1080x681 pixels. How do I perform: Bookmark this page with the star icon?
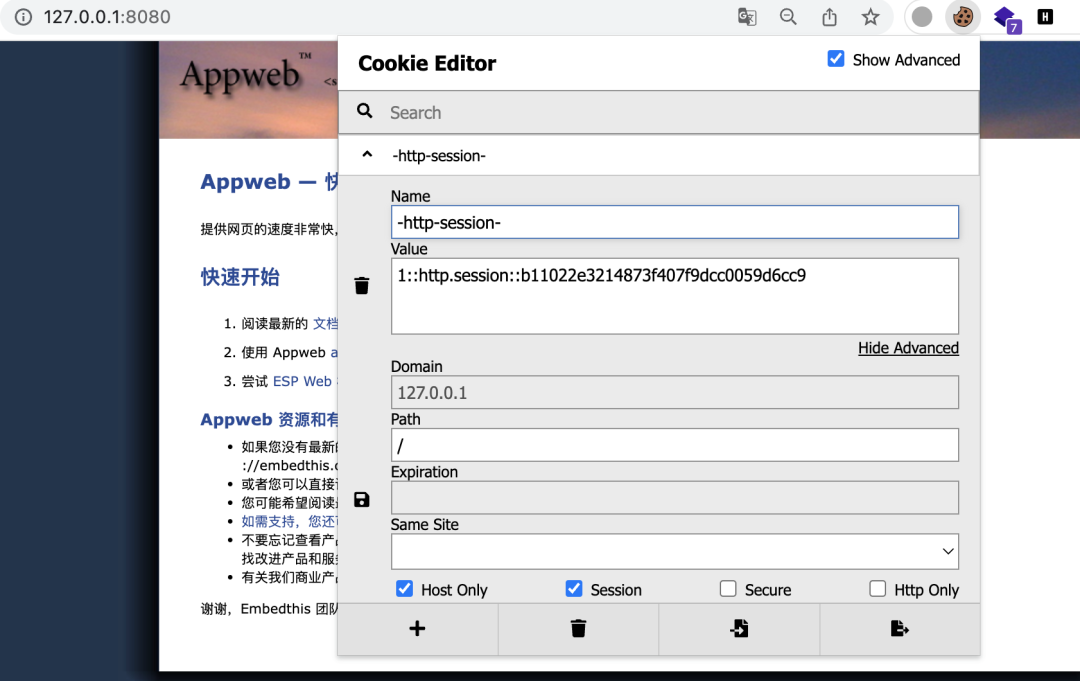coord(871,17)
